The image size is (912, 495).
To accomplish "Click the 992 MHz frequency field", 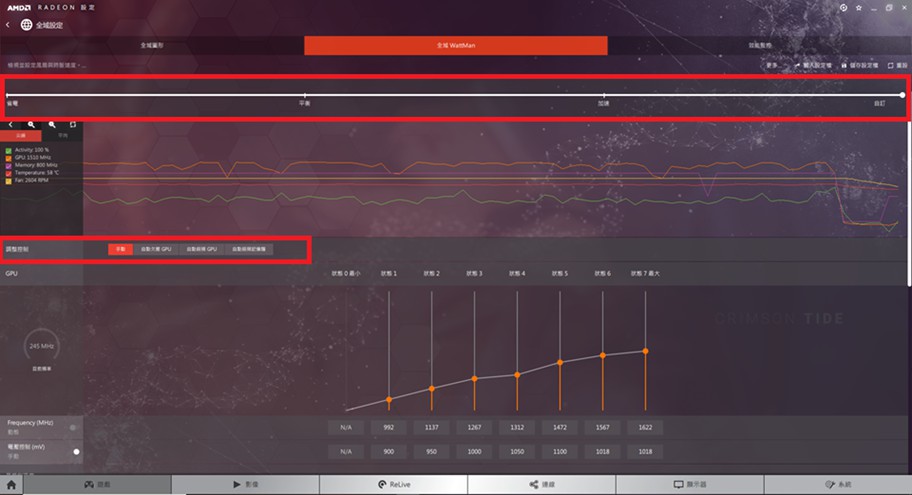I will point(389,428).
